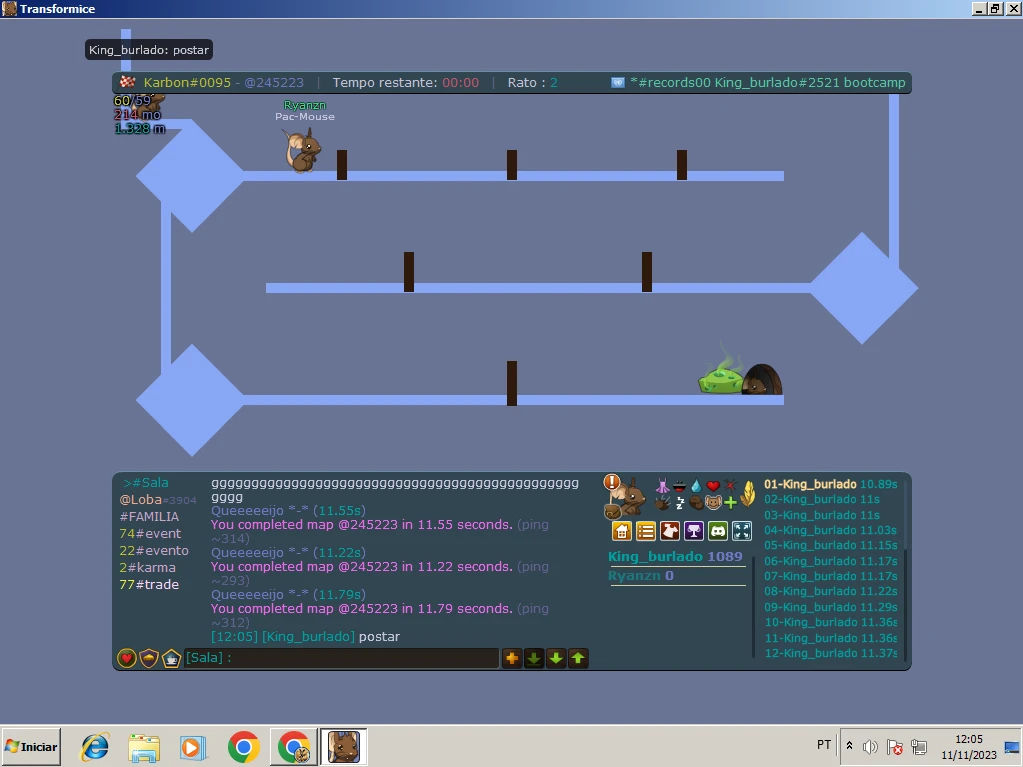Click the Ryanzn mouse character
Viewport: 1023px width, 767px height.
[x=302, y=151]
